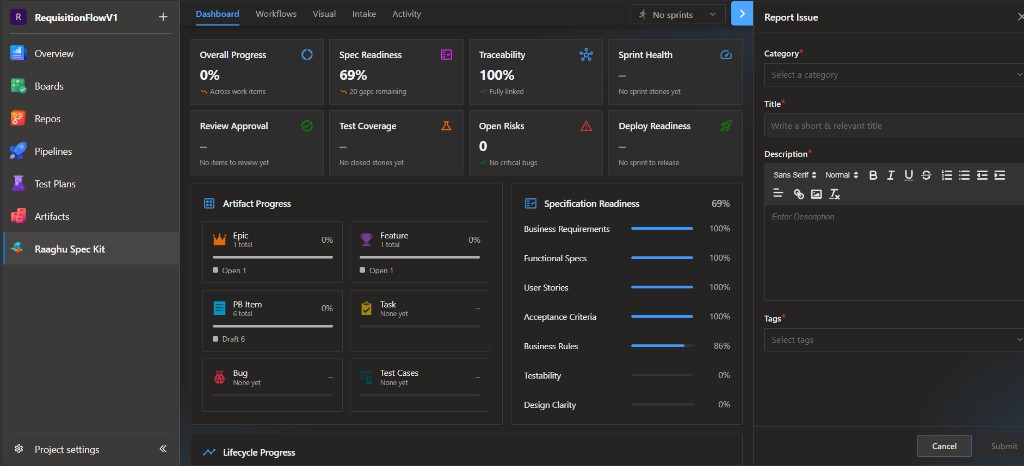Click into the Enter Description text area
Viewport: 1024px width, 466px height.
894,254
